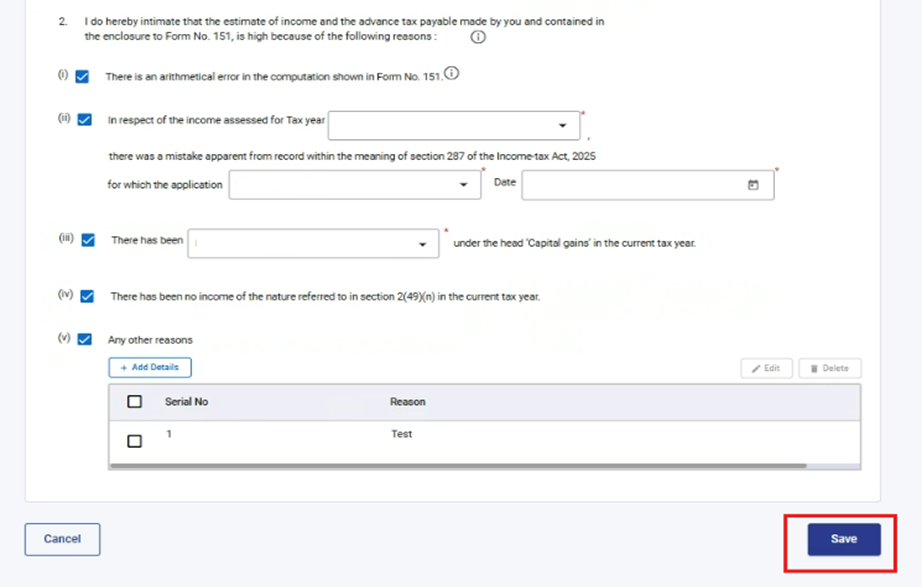Click info icon beside the reasons heading

pyautogui.click(x=477, y=37)
